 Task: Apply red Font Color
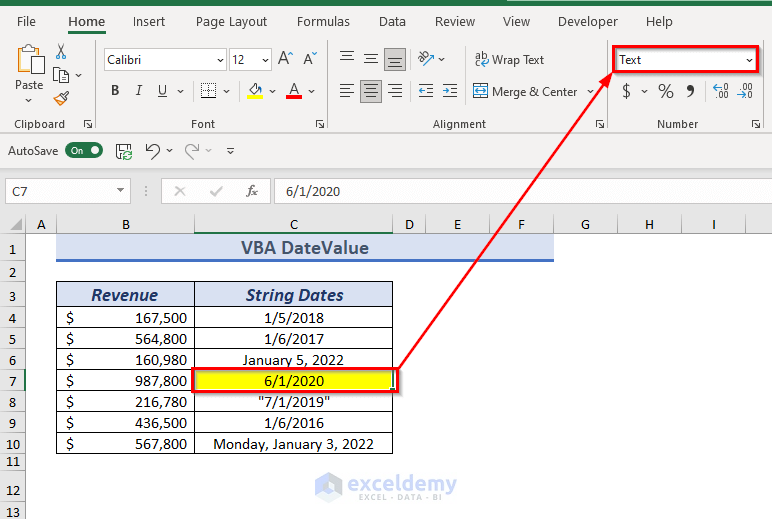click(294, 91)
